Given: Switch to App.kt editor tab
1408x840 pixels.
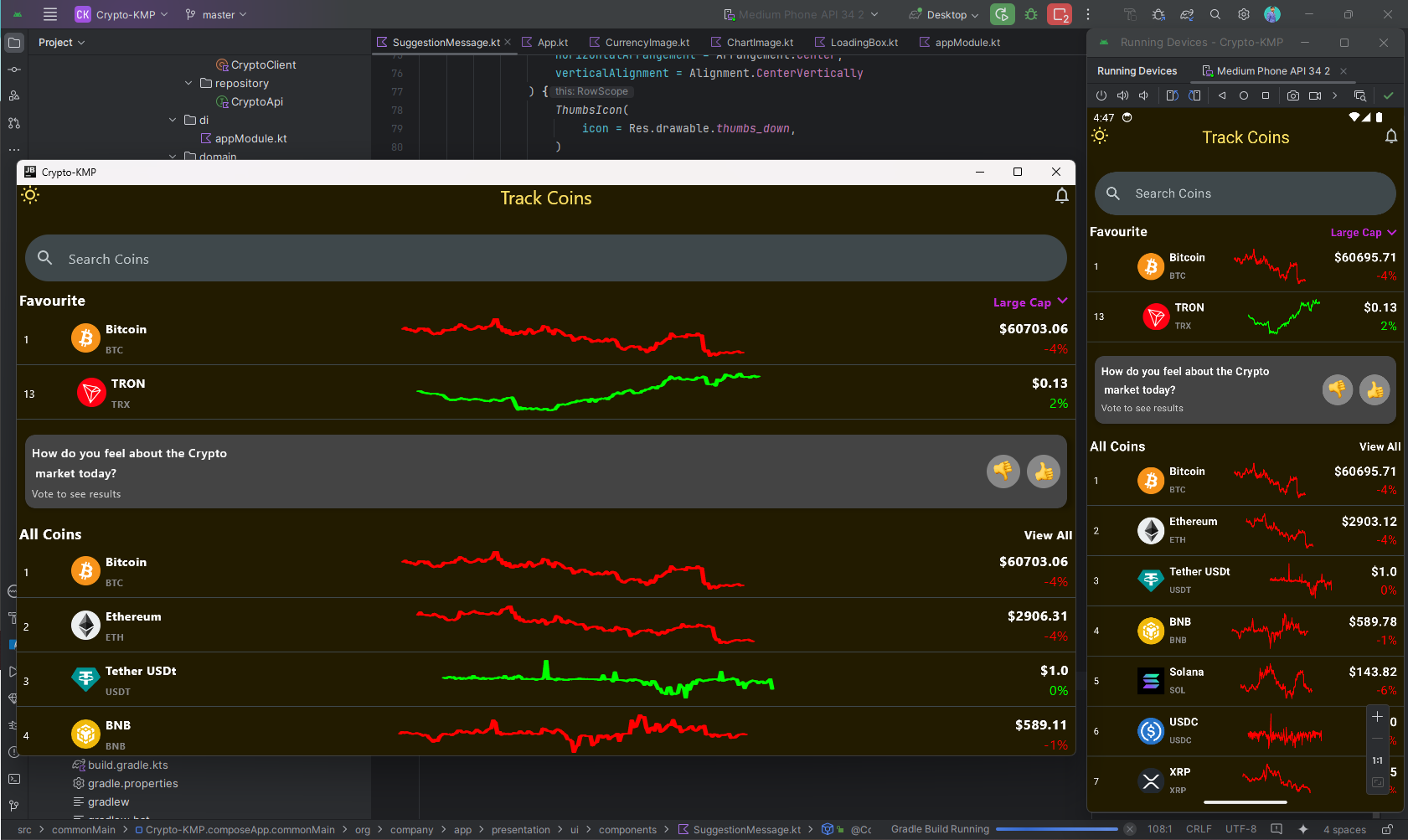Looking at the screenshot, I should click(x=545, y=42).
